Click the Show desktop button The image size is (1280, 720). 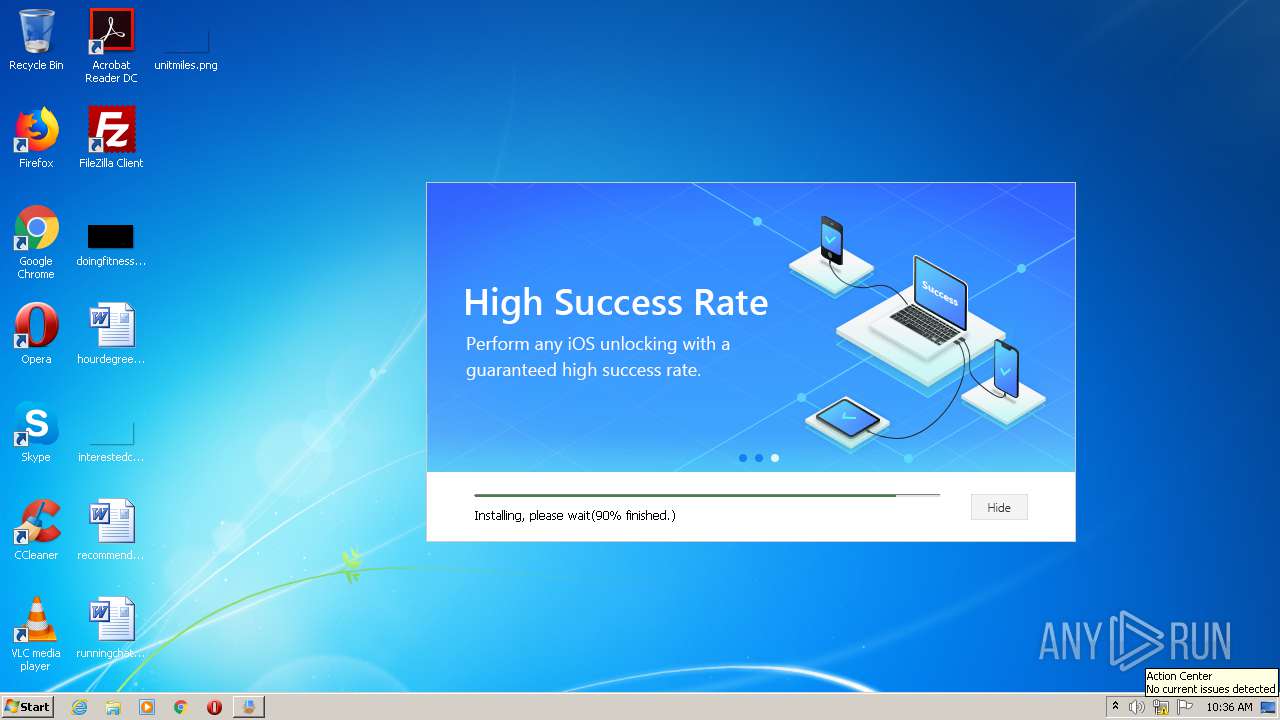point(1270,707)
